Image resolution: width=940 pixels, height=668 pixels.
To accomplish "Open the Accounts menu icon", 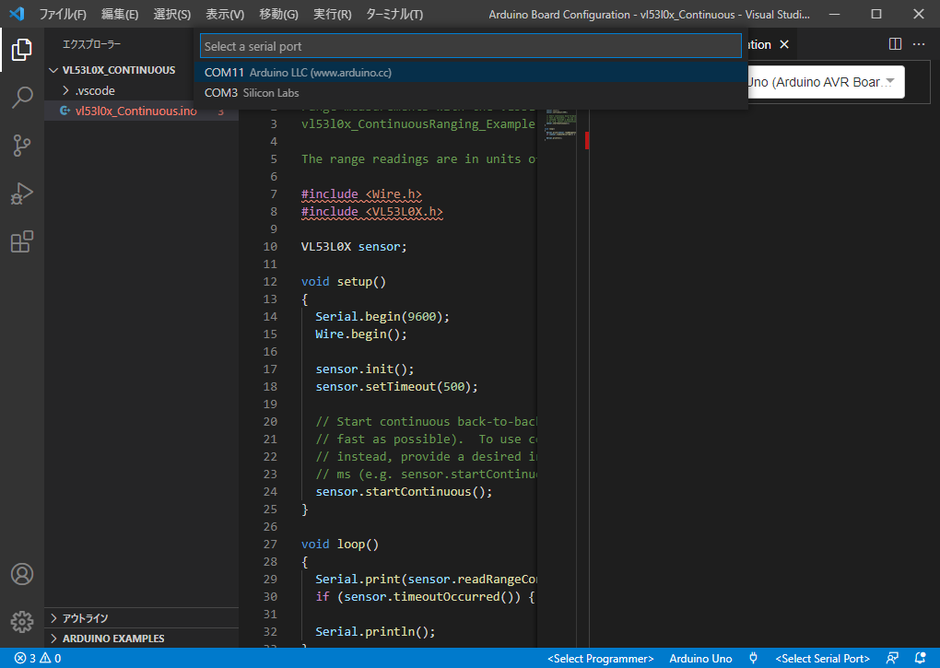I will click(x=22, y=574).
